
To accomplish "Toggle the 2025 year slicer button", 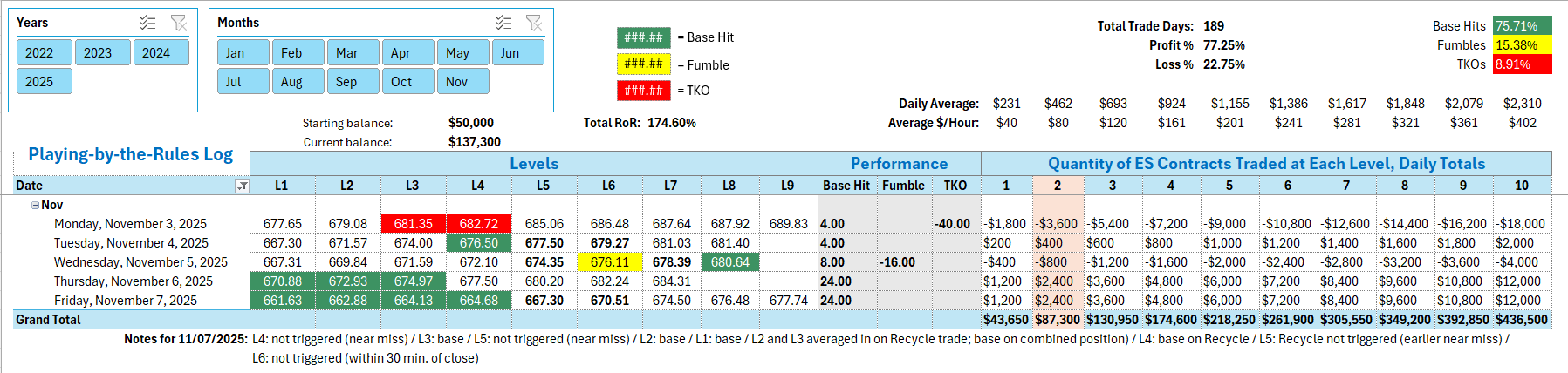I will (44, 81).
